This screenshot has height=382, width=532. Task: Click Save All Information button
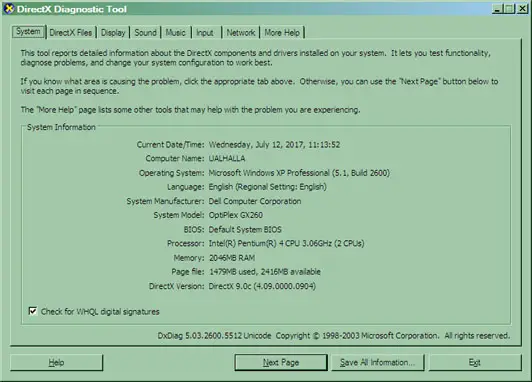point(377,362)
